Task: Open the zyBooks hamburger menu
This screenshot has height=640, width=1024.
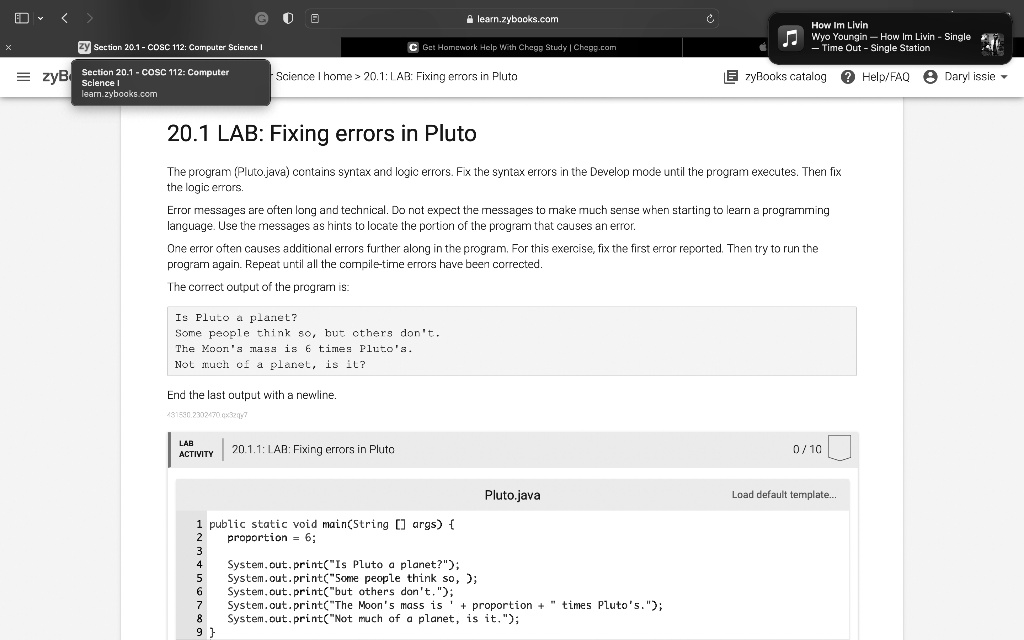Action: pos(21,77)
